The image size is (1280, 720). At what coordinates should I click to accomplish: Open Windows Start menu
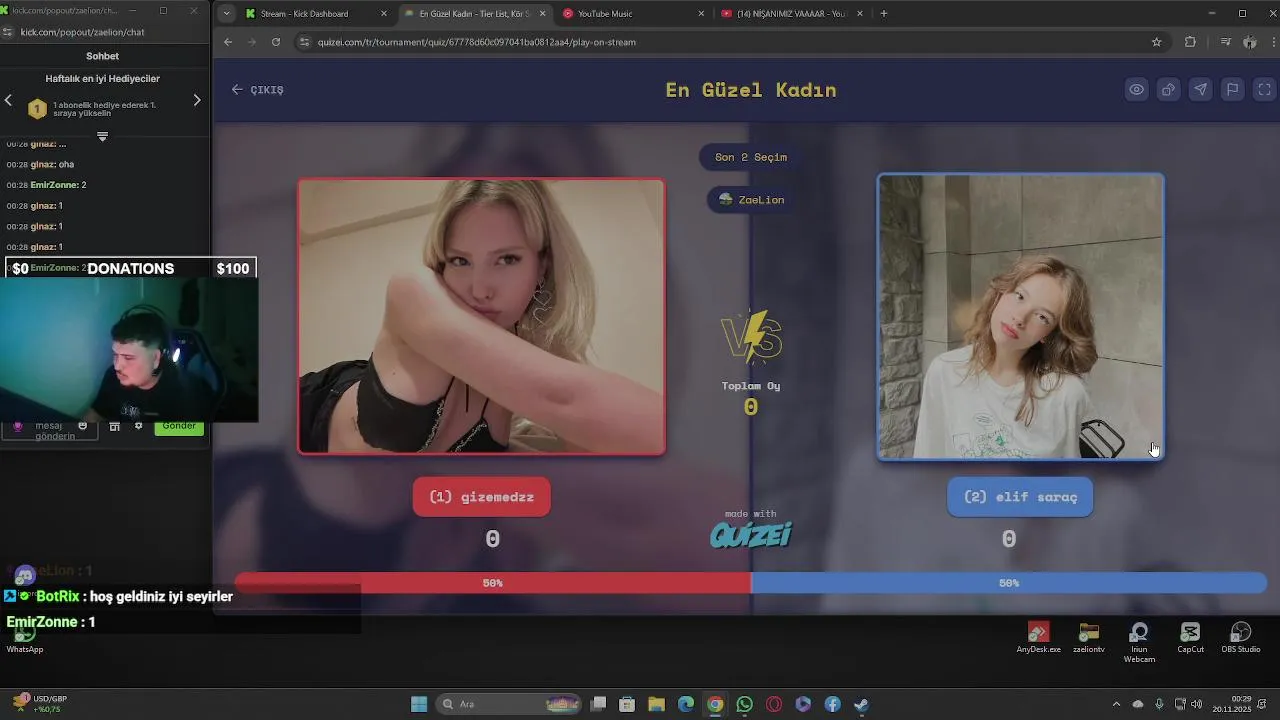point(419,704)
